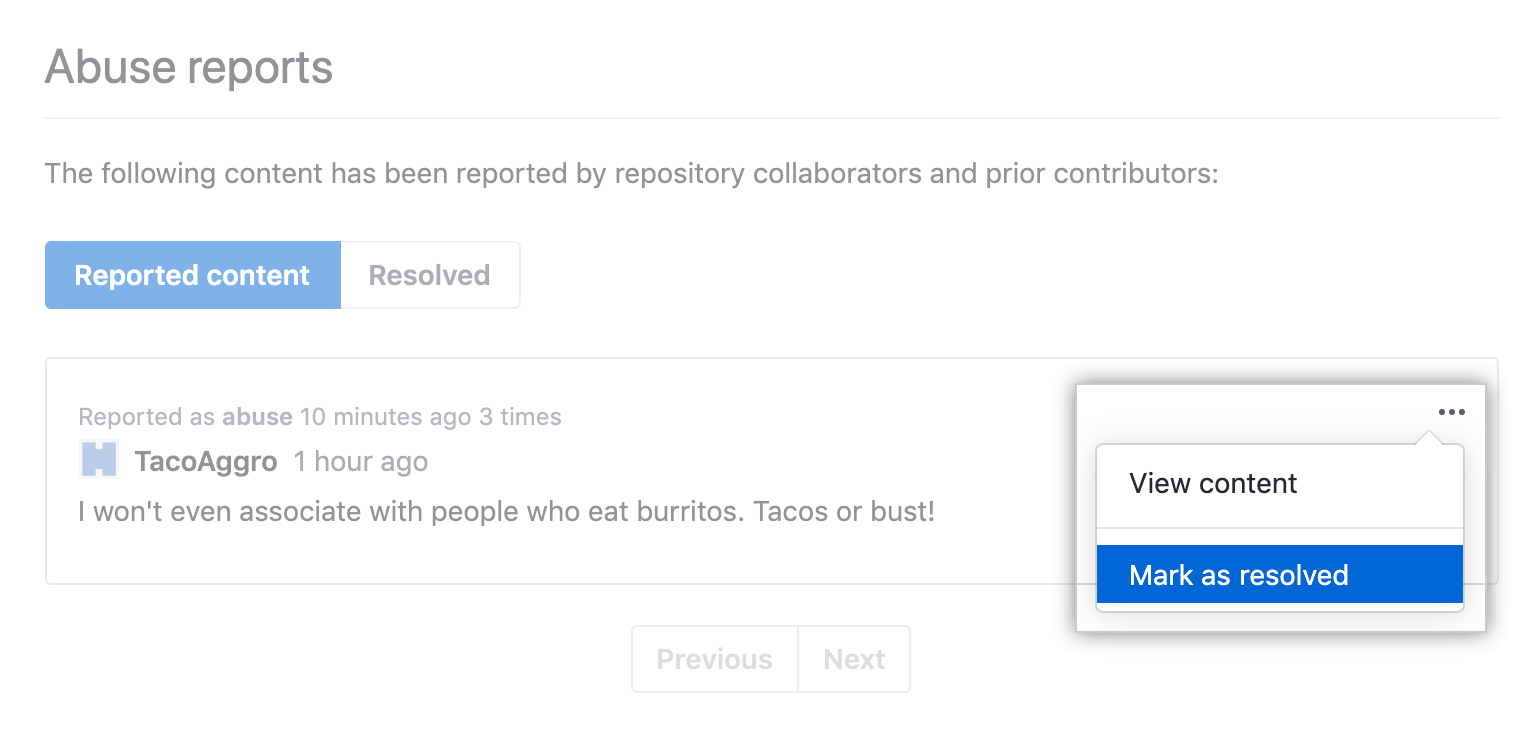Click the Abuse reports heading
Viewport: 1540px width, 734px height.
click(x=189, y=68)
